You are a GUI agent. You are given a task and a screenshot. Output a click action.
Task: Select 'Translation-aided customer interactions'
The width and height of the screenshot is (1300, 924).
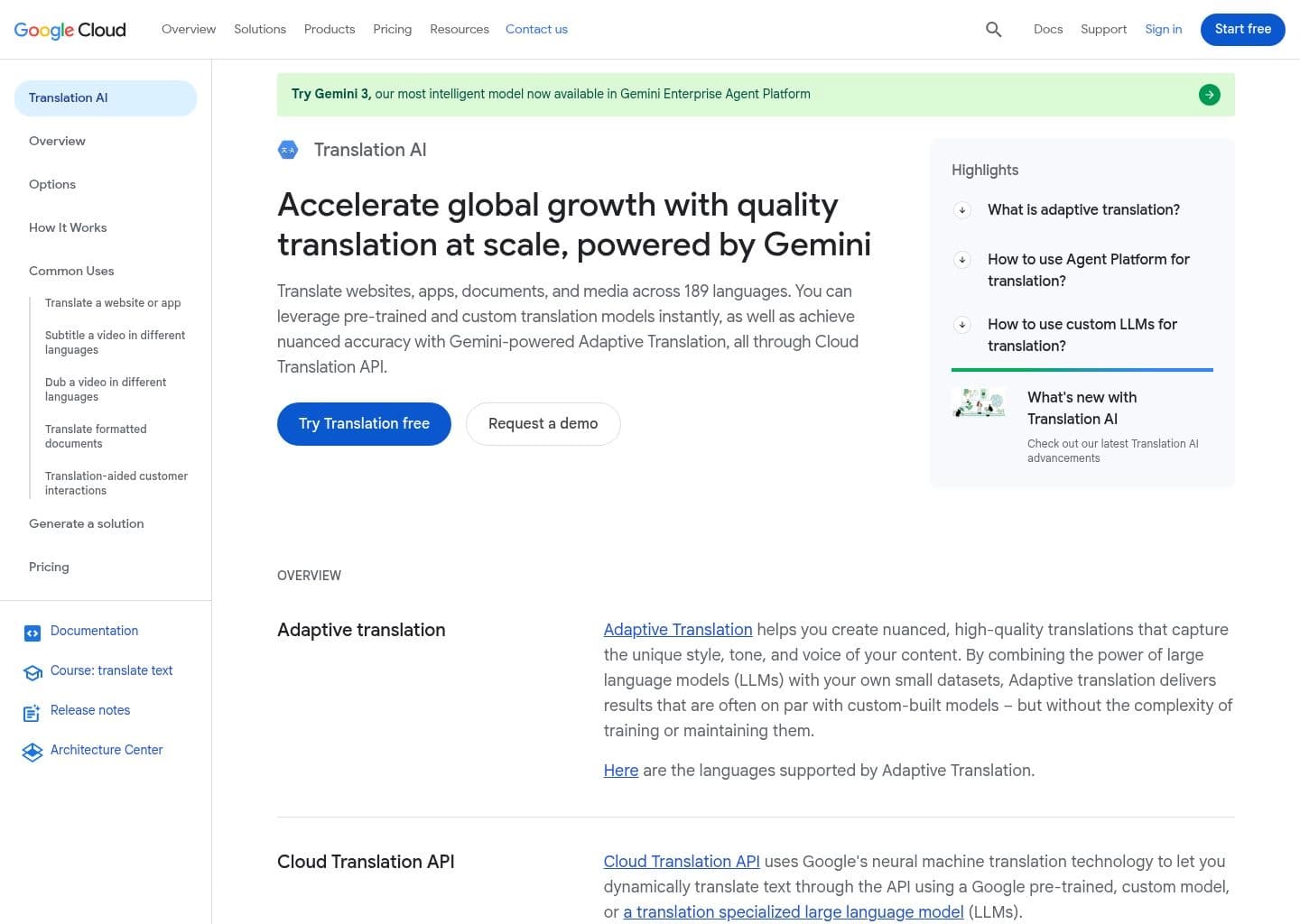(x=116, y=483)
